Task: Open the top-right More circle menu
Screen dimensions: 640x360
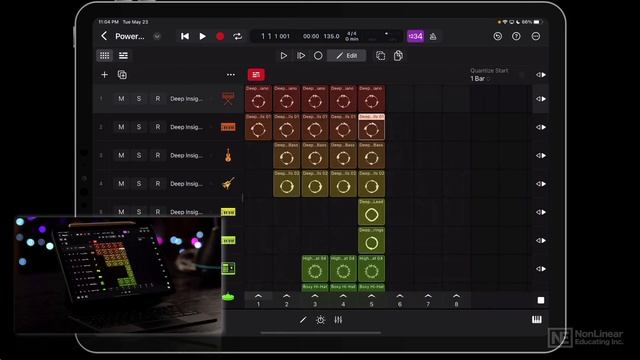Action: click(536, 36)
